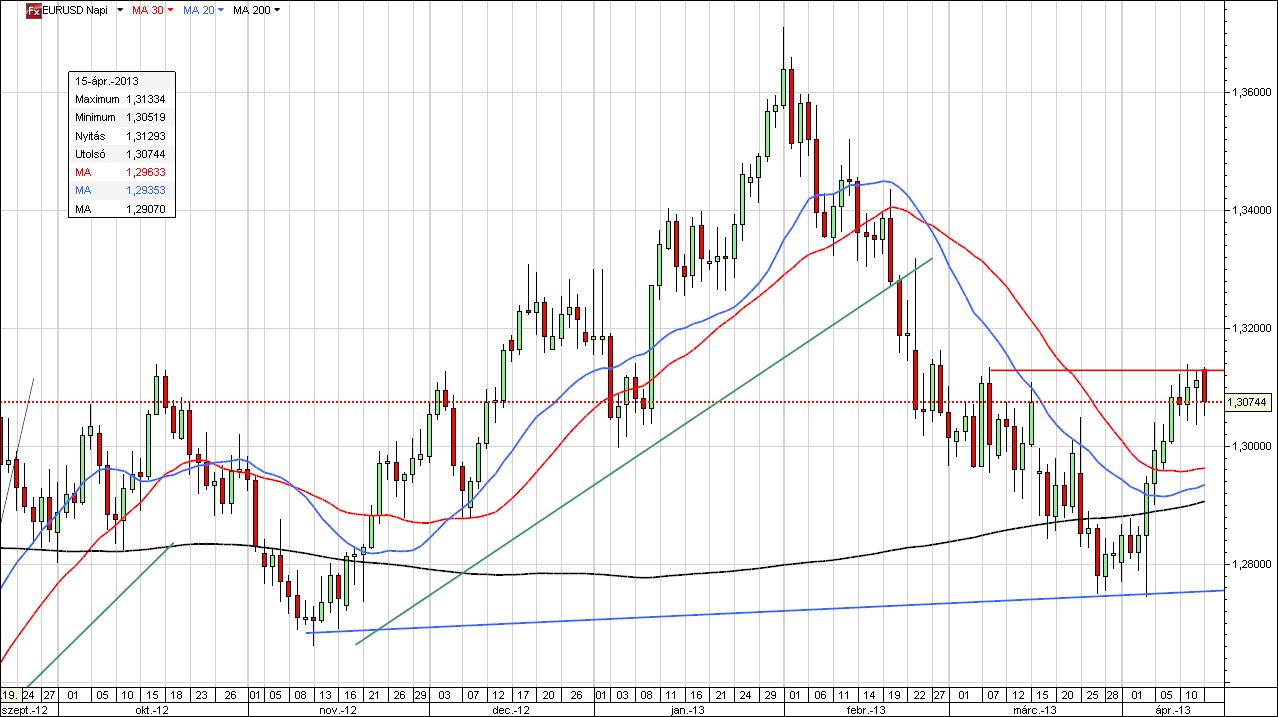The height and width of the screenshot is (717, 1278).
Task: Click the 1,34000 price axis label
Action: pyautogui.click(x=1252, y=210)
